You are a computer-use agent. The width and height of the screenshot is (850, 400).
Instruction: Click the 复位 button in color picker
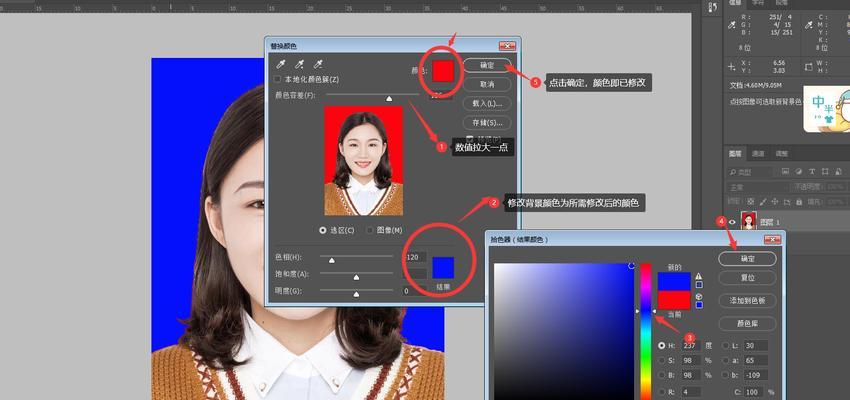[x=748, y=278]
